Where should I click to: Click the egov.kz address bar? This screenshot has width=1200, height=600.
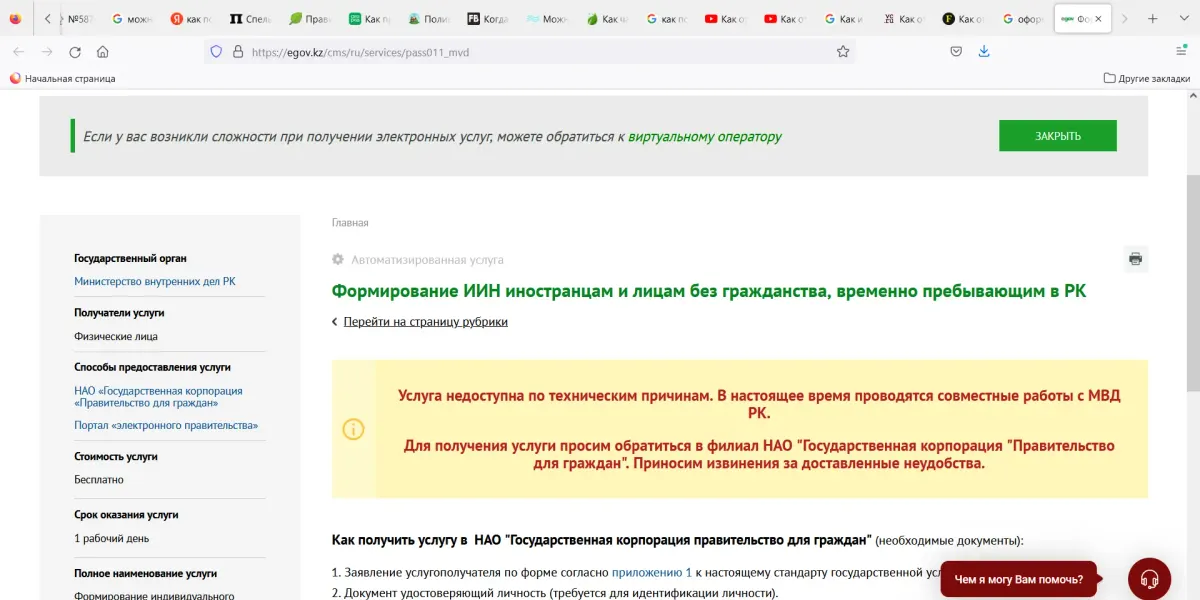(530, 52)
